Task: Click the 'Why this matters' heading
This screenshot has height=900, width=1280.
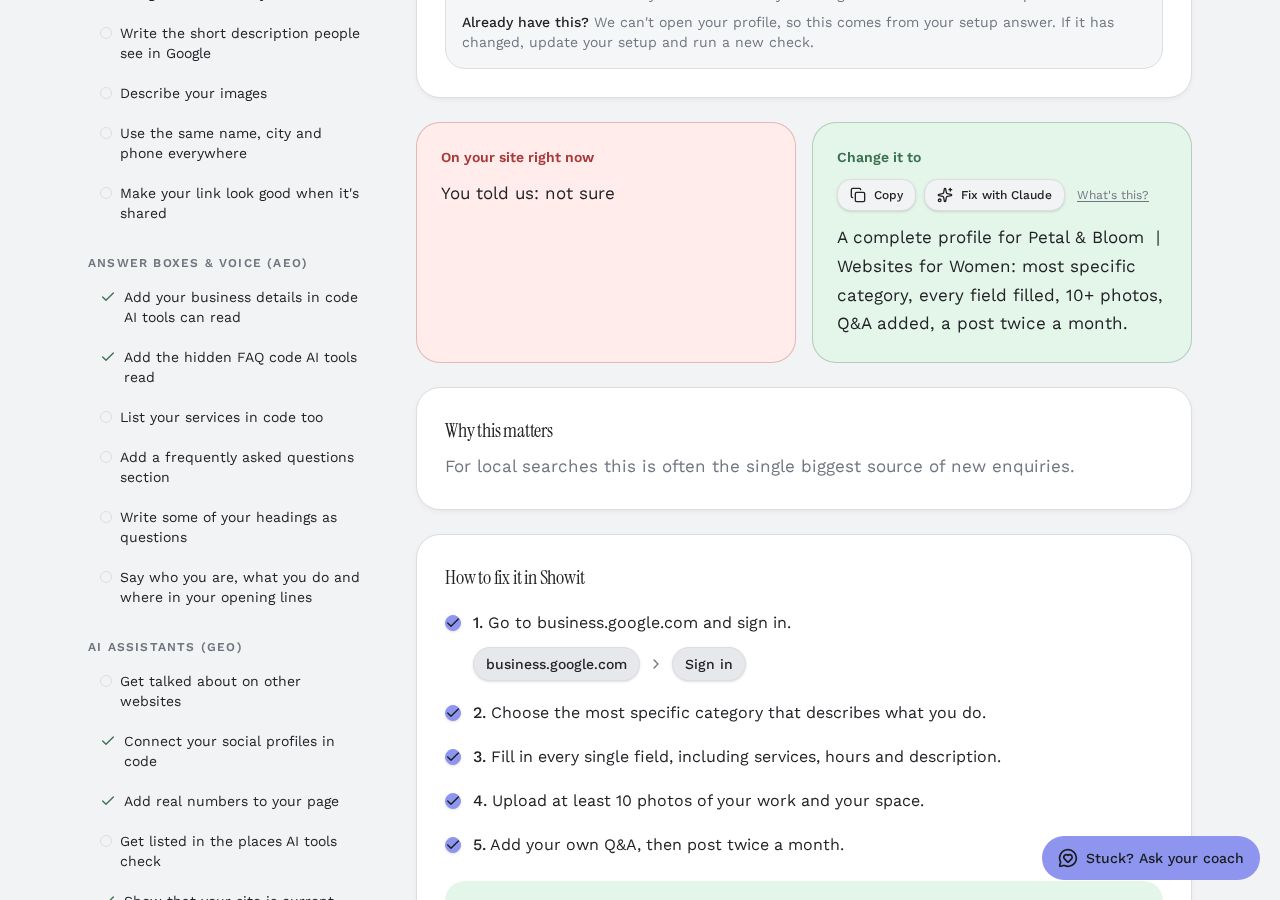Action: tap(499, 431)
